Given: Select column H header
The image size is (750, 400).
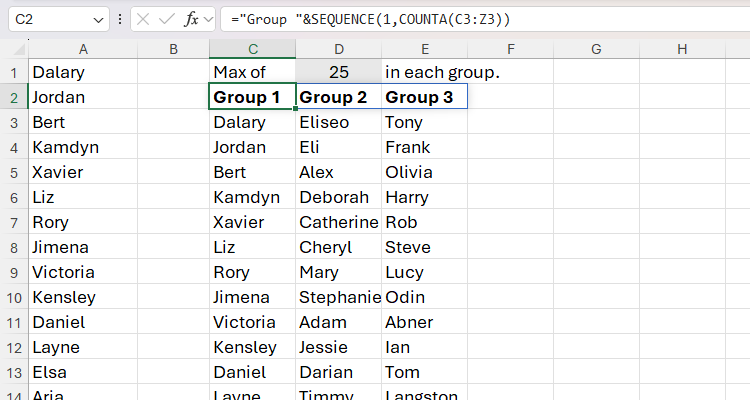Looking at the screenshot, I should coord(682,49).
